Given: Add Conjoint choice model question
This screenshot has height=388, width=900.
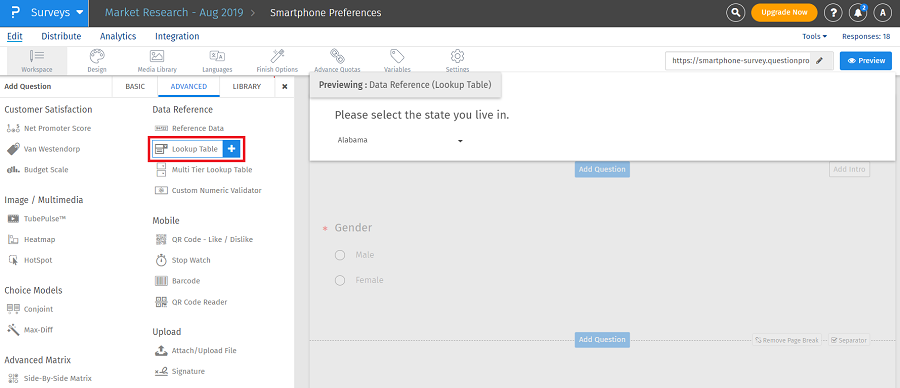Looking at the screenshot, I should (30, 309).
